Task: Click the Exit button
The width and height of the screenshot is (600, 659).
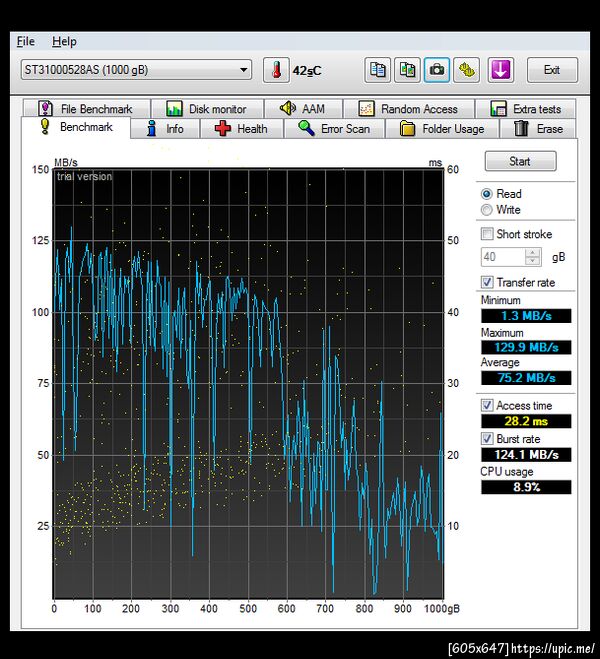Action: pos(551,70)
